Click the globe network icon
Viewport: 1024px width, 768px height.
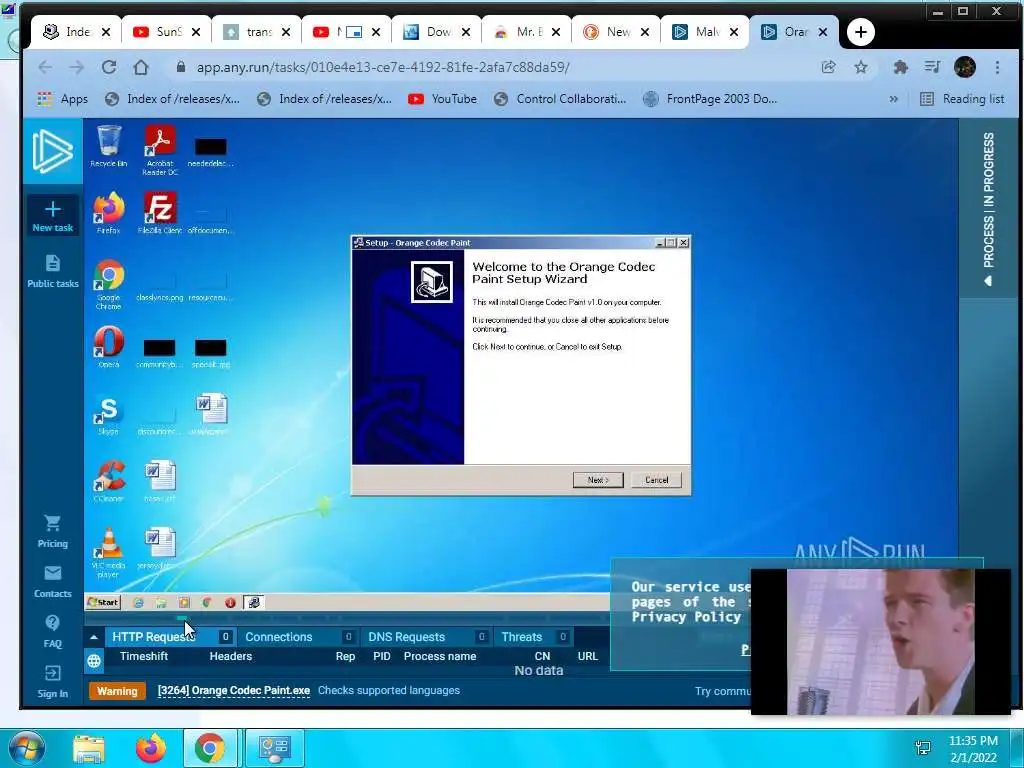94,661
